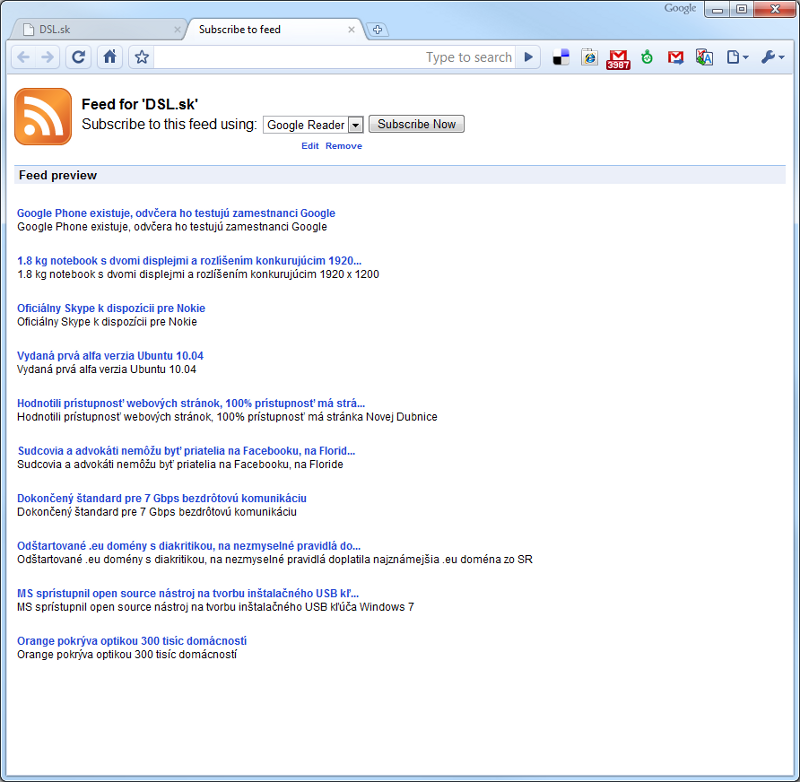The width and height of the screenshot is (800, 782).
Task: Open Dokončený štandard pre 7 Gbps article
Action: [x=162, y=498]
